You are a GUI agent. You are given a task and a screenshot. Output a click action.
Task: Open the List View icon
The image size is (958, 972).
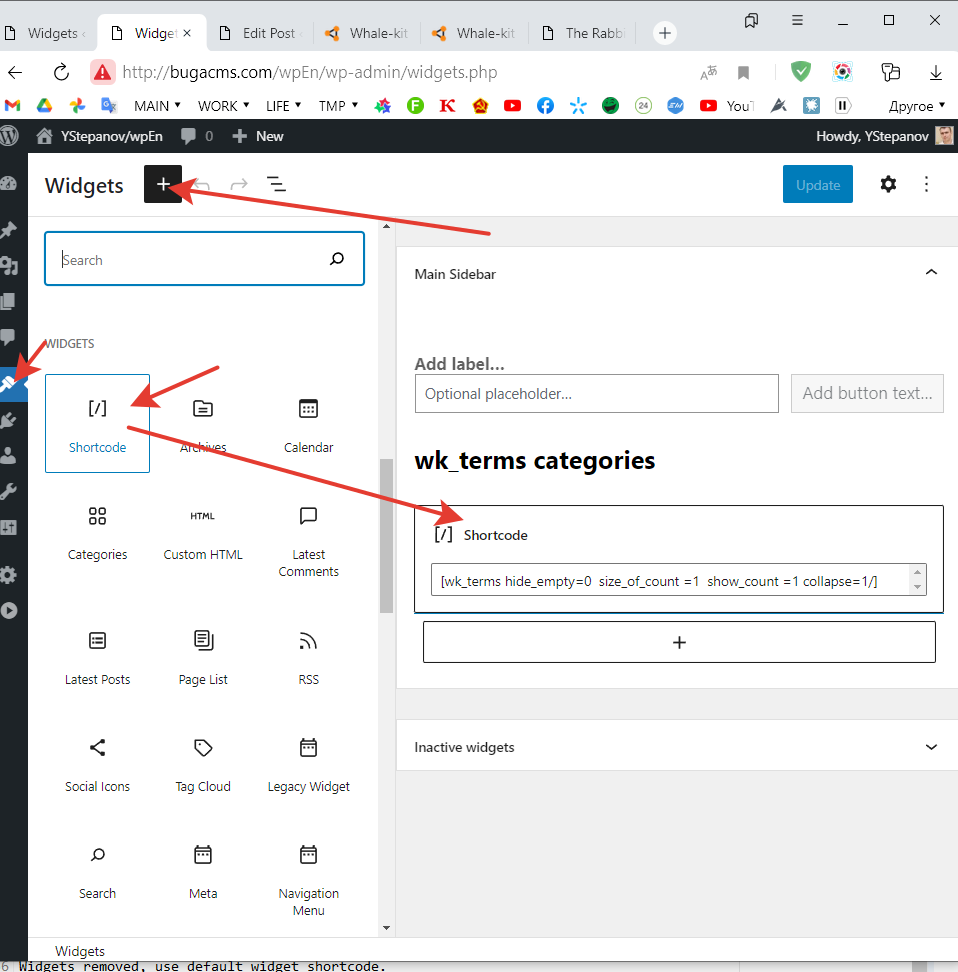(276, 184)
